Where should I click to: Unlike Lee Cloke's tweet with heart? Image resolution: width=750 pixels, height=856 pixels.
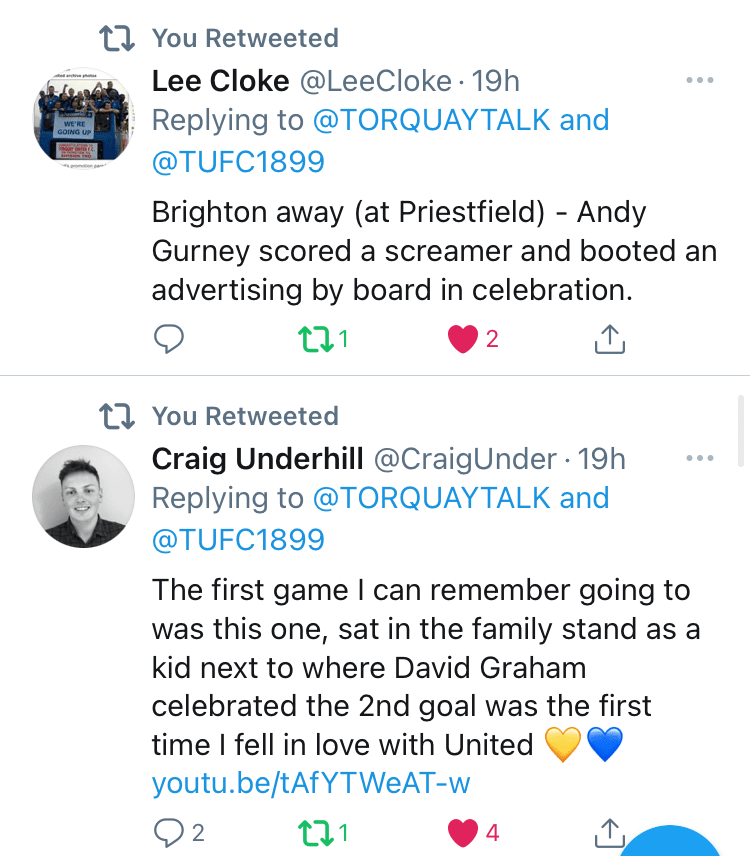(x=462, y=340)
